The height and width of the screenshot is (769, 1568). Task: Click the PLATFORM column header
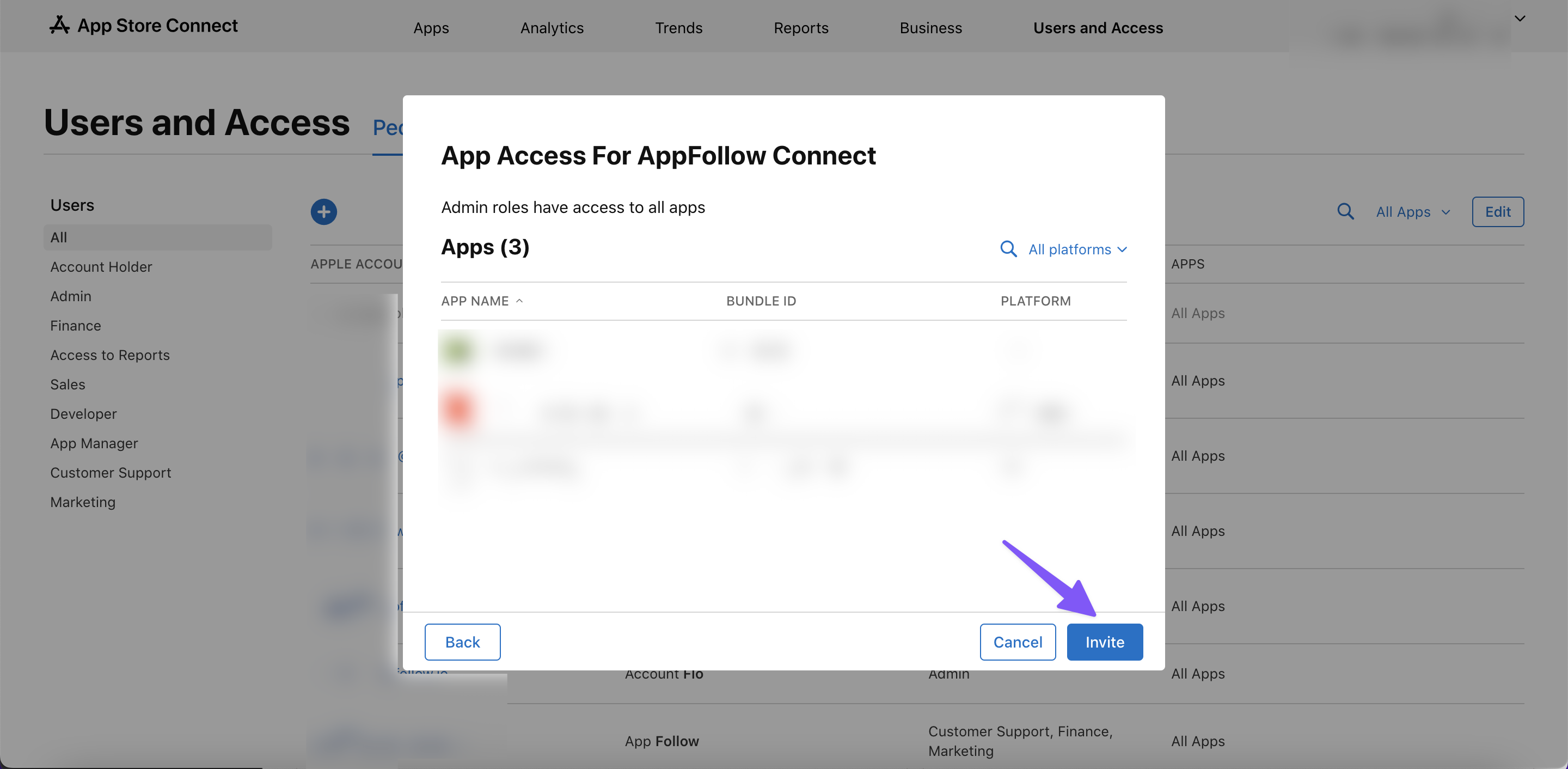[x=1036, y=301]
